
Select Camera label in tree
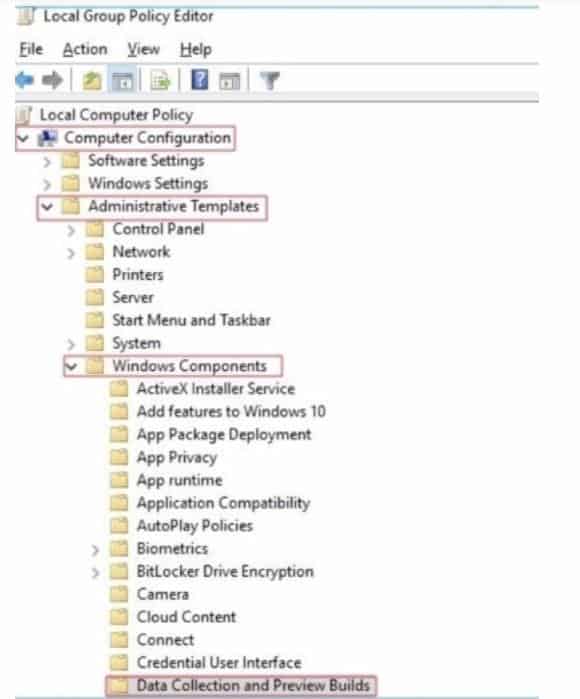click(x=163, y=594)
